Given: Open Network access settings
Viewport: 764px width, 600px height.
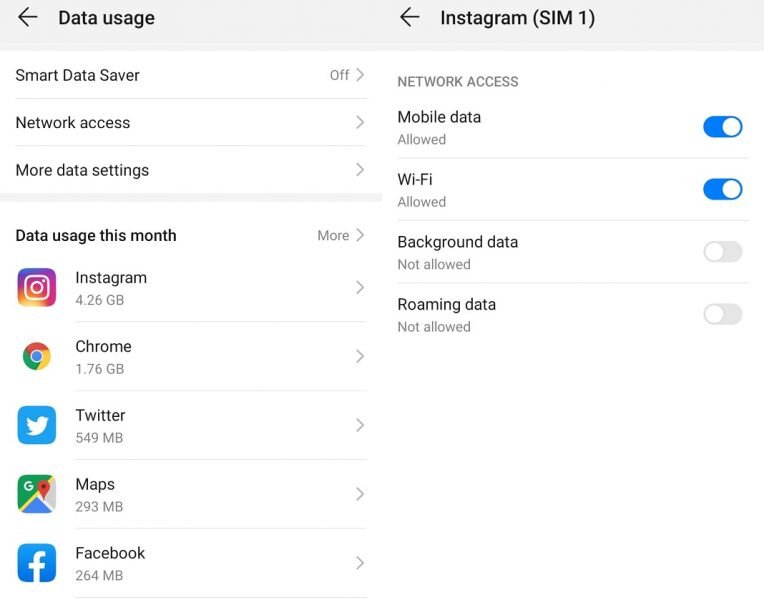Looking at the screenshot, I should [73, 123].
